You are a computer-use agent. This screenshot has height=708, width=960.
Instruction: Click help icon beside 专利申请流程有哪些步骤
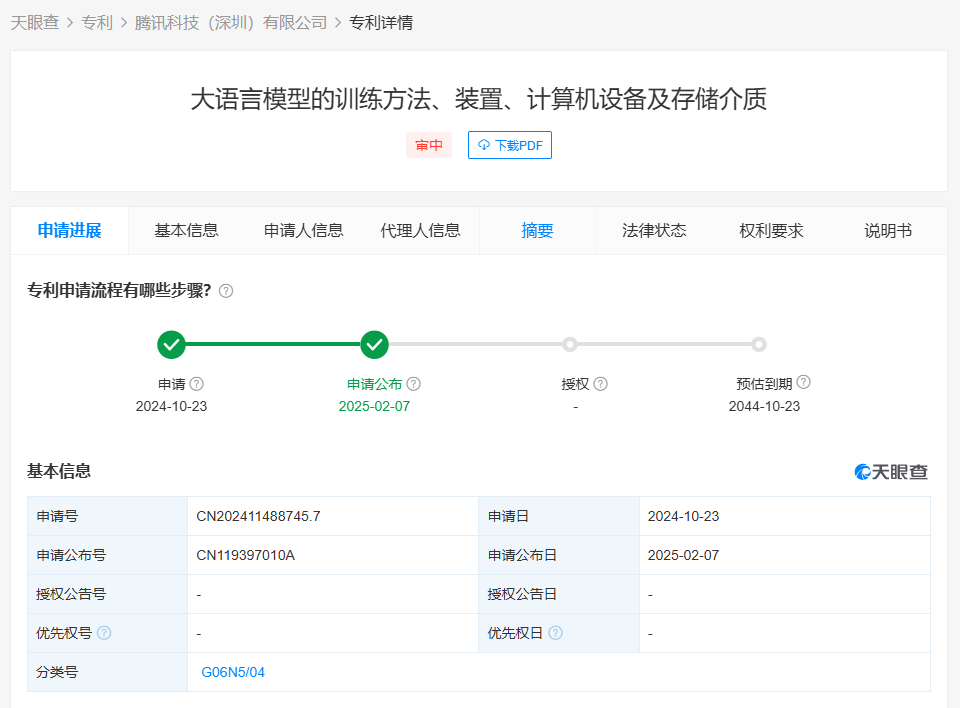coord(226,291)
